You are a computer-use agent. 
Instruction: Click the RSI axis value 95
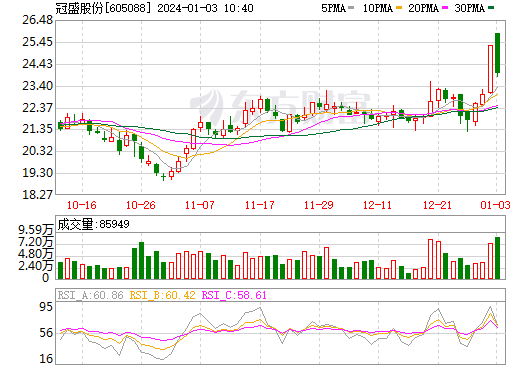pos(46,306)
